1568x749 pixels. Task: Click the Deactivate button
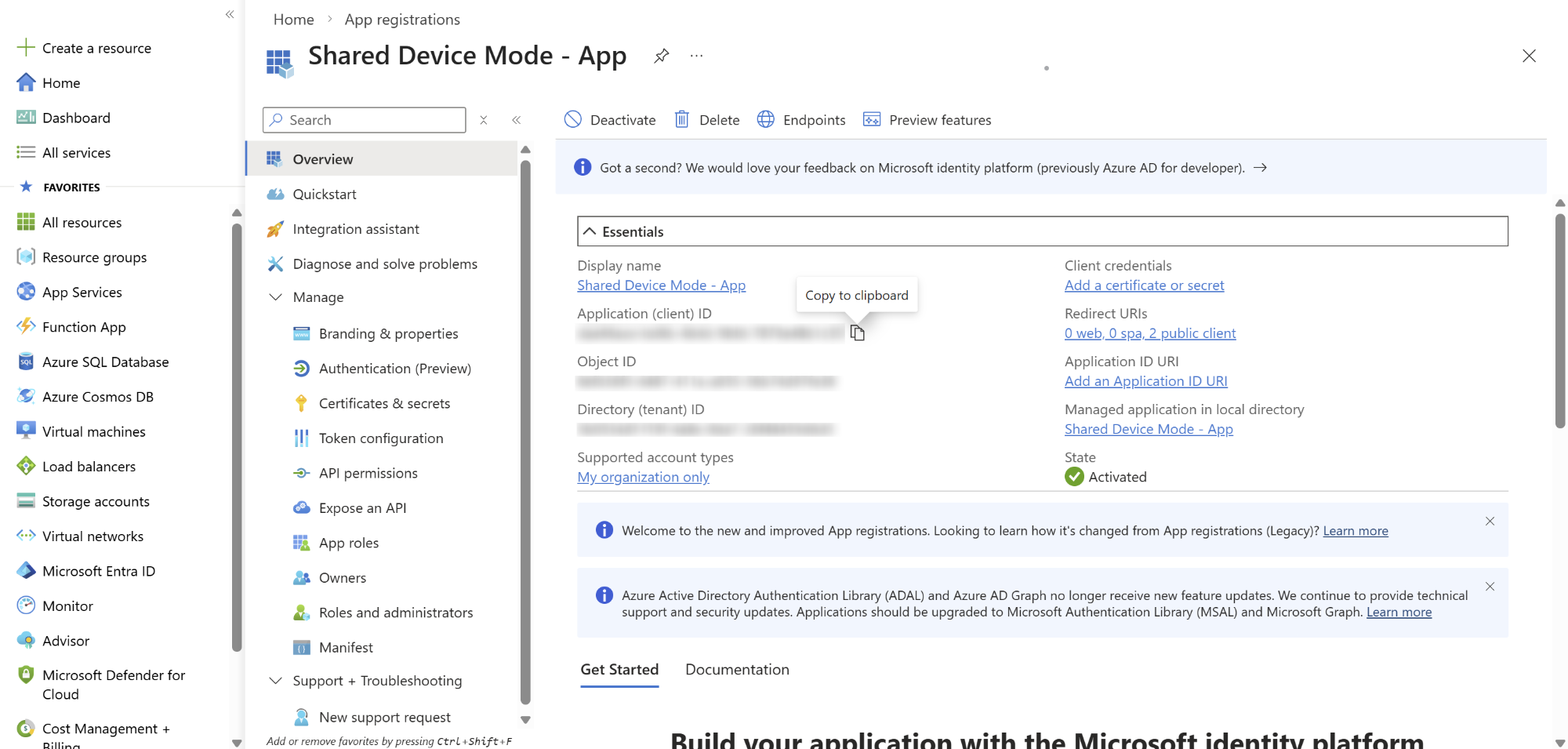609,120
